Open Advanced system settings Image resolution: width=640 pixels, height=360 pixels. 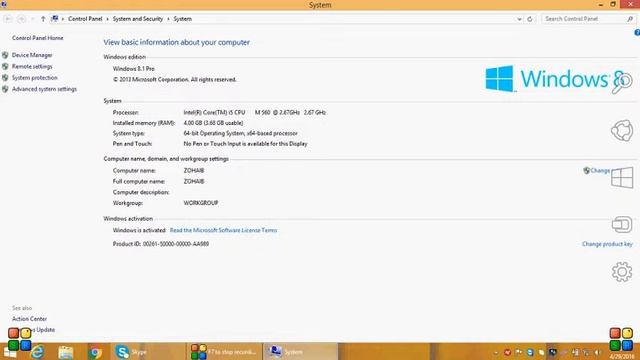coord(44,89)
